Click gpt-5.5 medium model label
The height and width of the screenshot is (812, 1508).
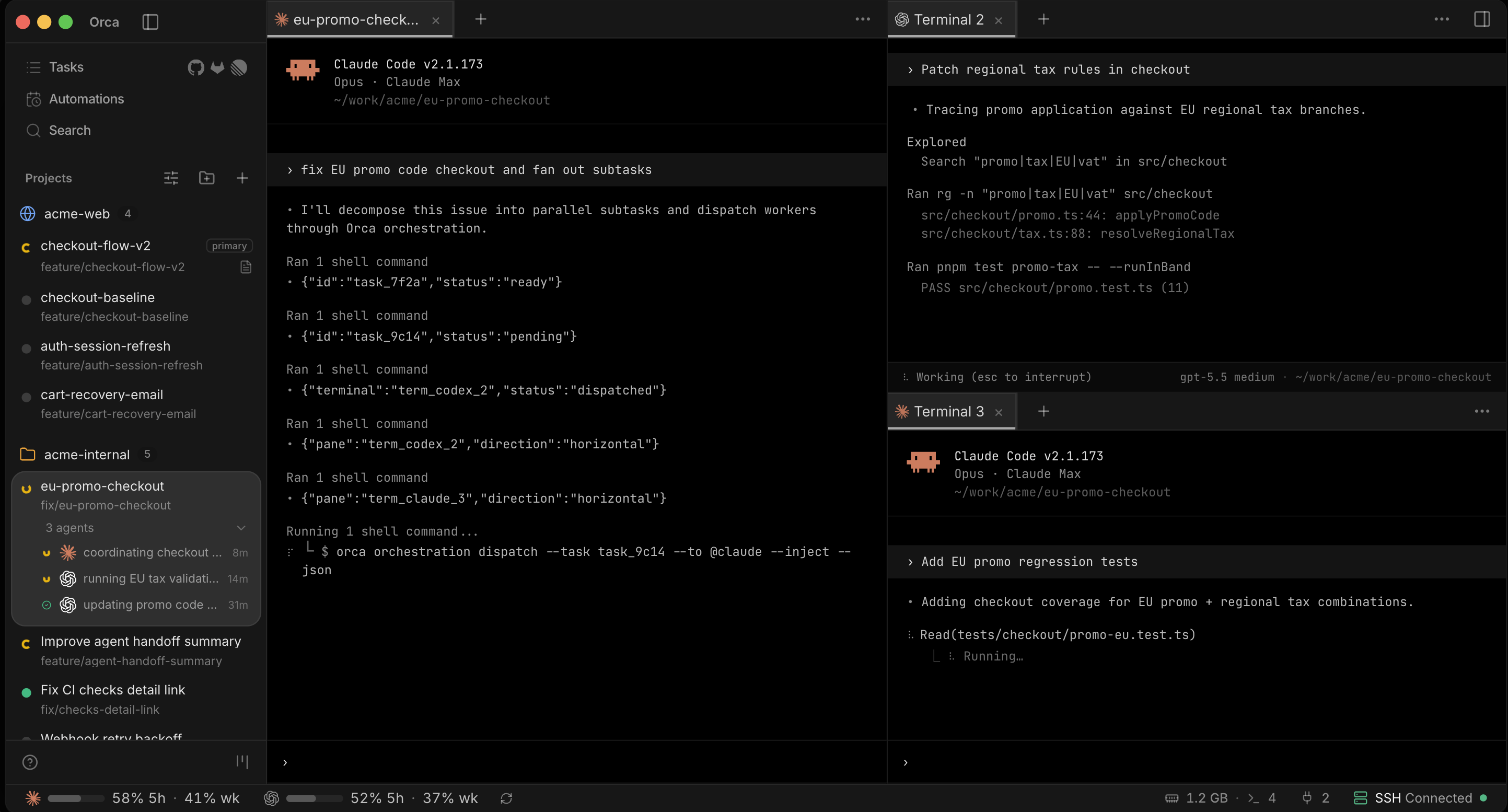(1226, 377)
